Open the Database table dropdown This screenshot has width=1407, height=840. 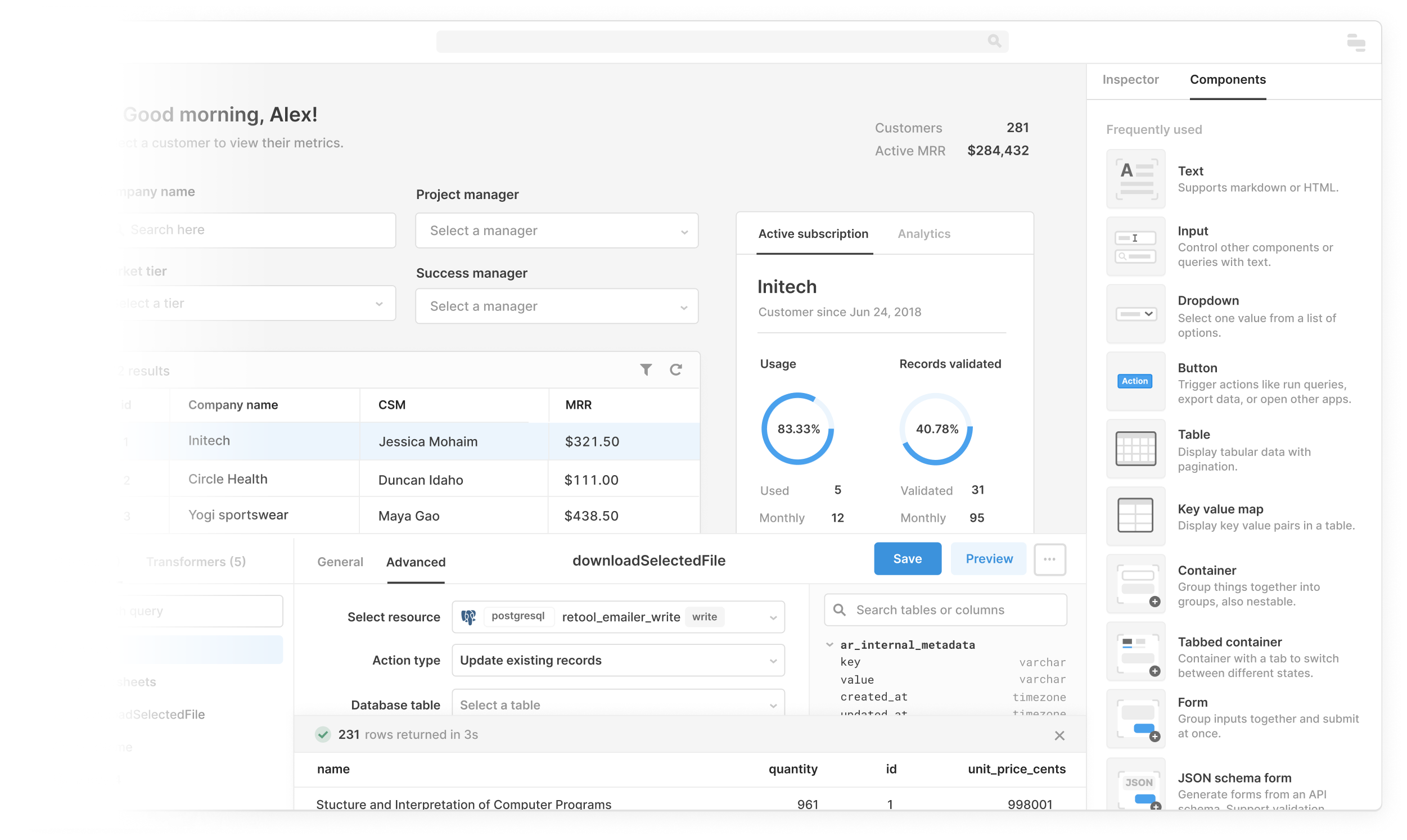618,704
